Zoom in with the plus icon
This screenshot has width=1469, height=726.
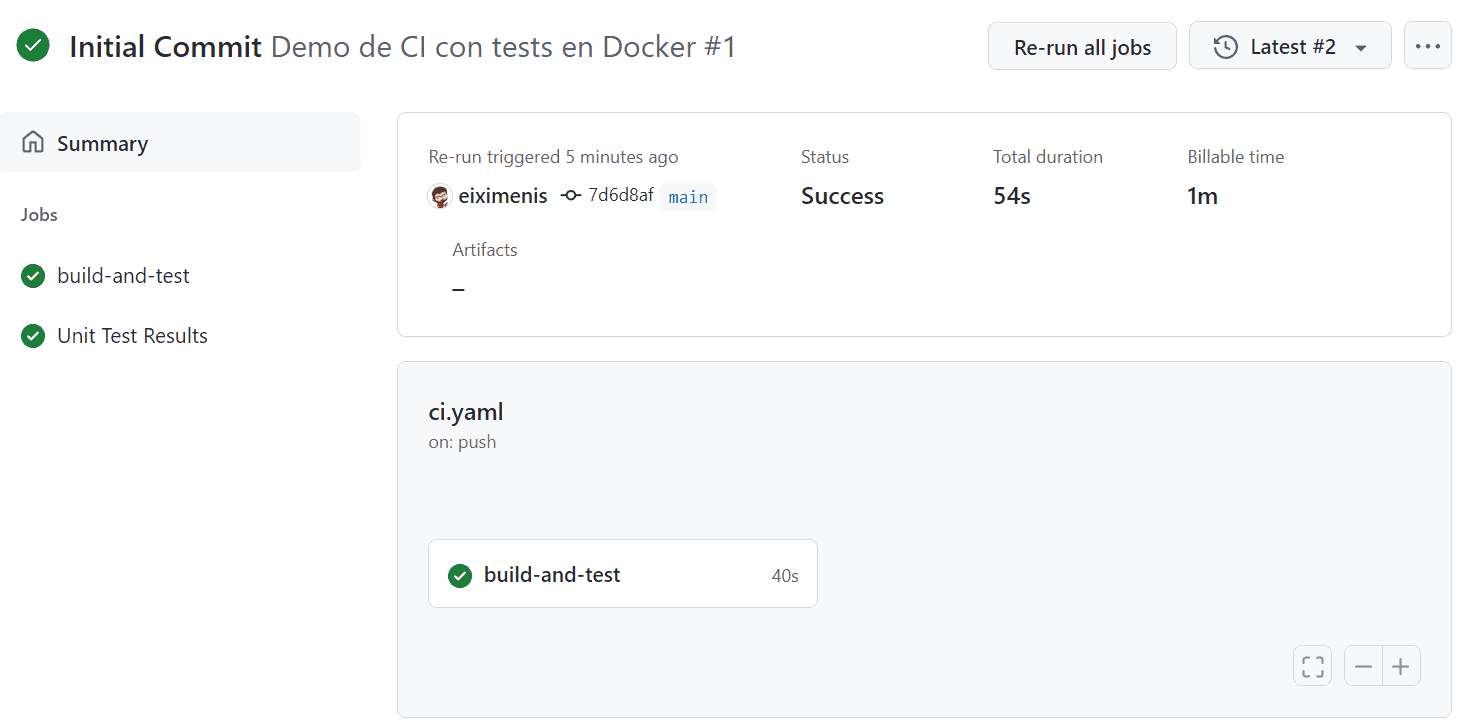point(1401,666)
